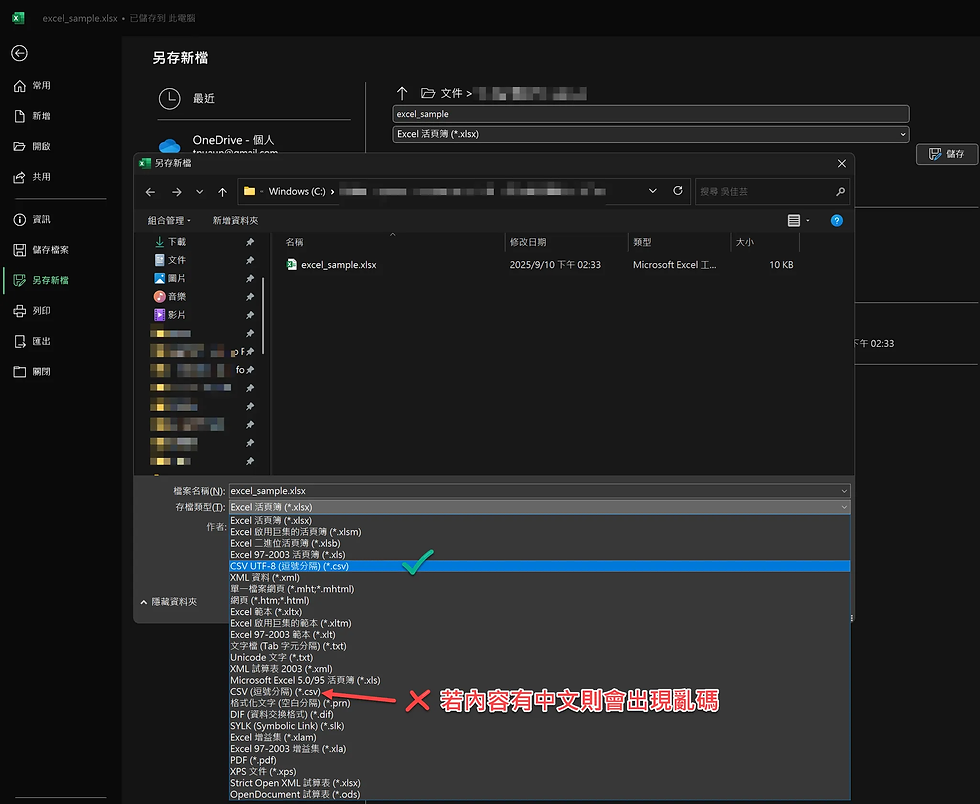Screen dimensions: 980x804
Task: Click 隱藏資料夾 toggle
Action: (x=169, y=601)
